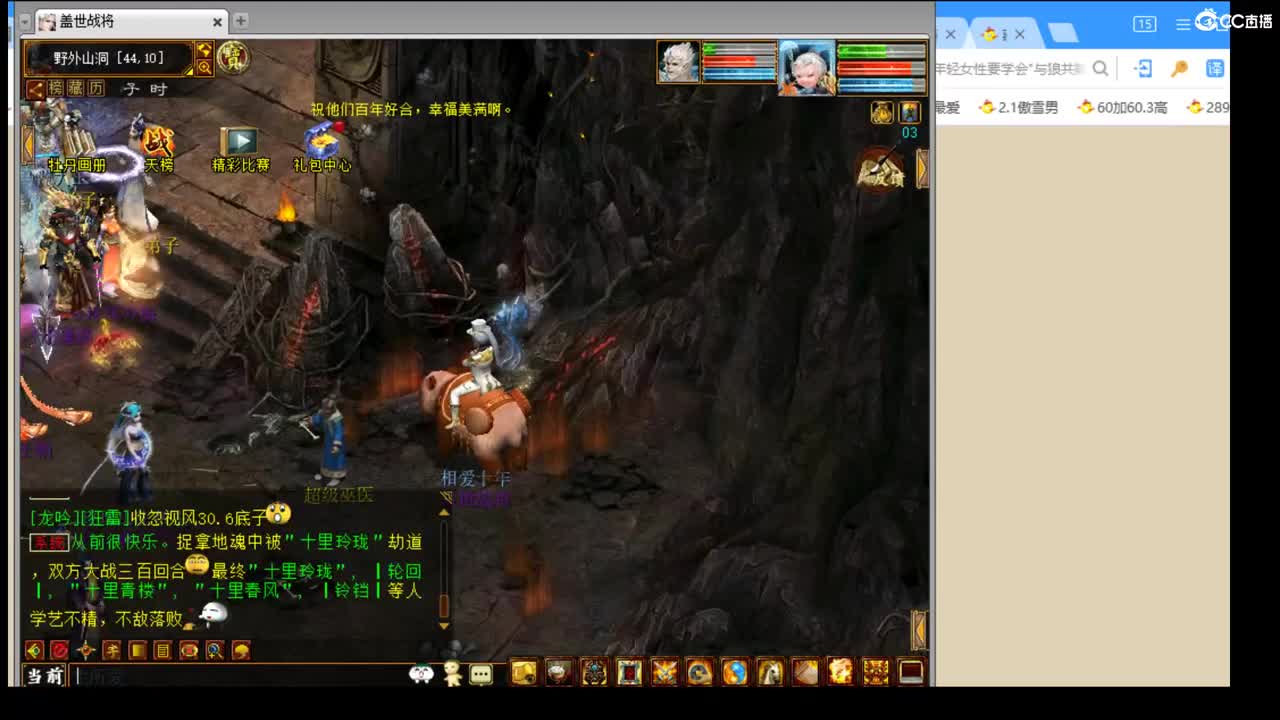Viewport: 1280px width, 720px height.
Task: Open the 历 calendar button
Action: click(x=96, y=89)
